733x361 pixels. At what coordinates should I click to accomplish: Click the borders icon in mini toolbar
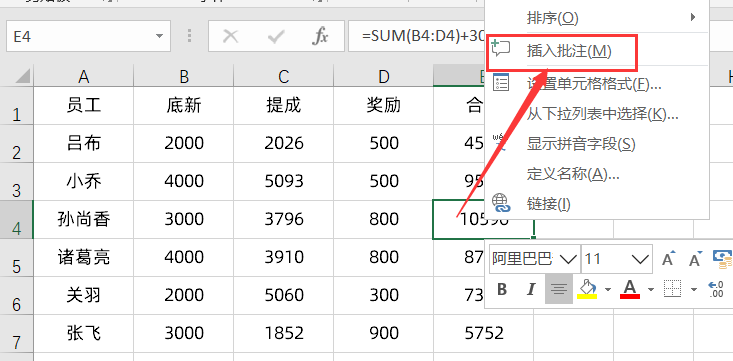pos(672,289)
